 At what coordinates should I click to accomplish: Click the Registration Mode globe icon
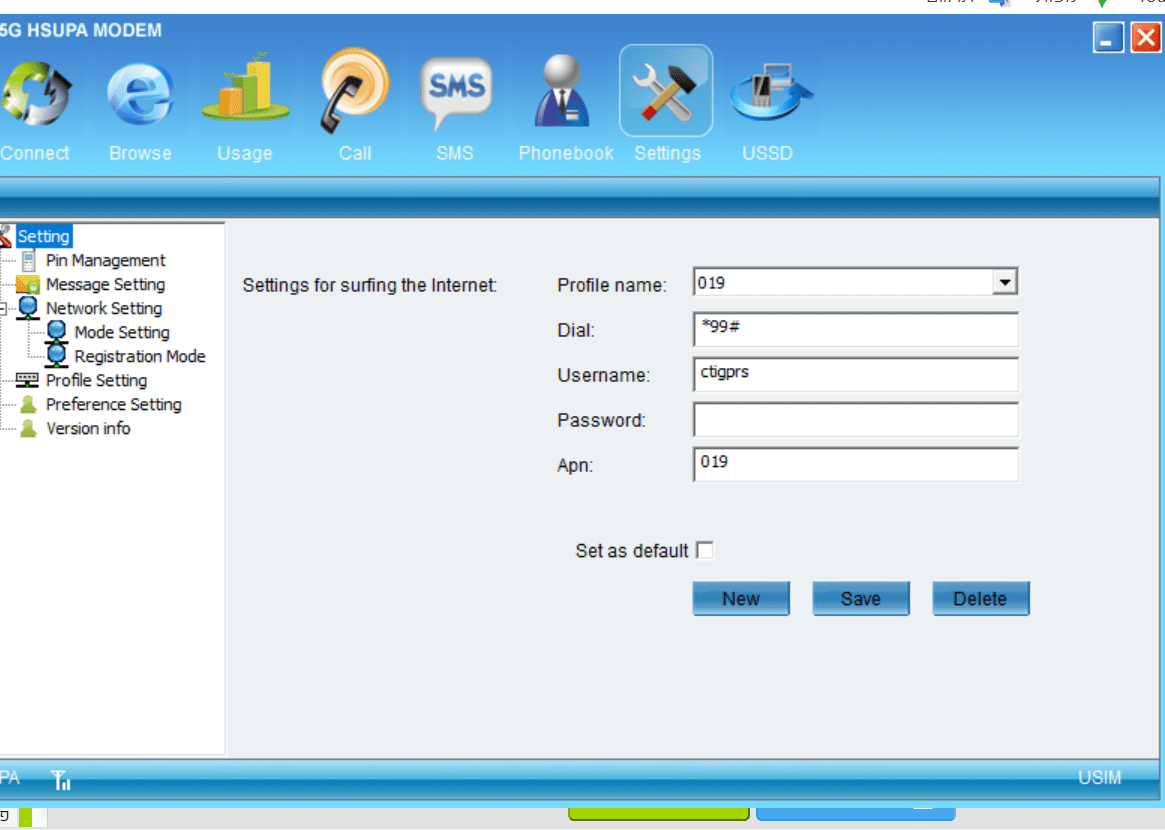[x=56, y=355]
